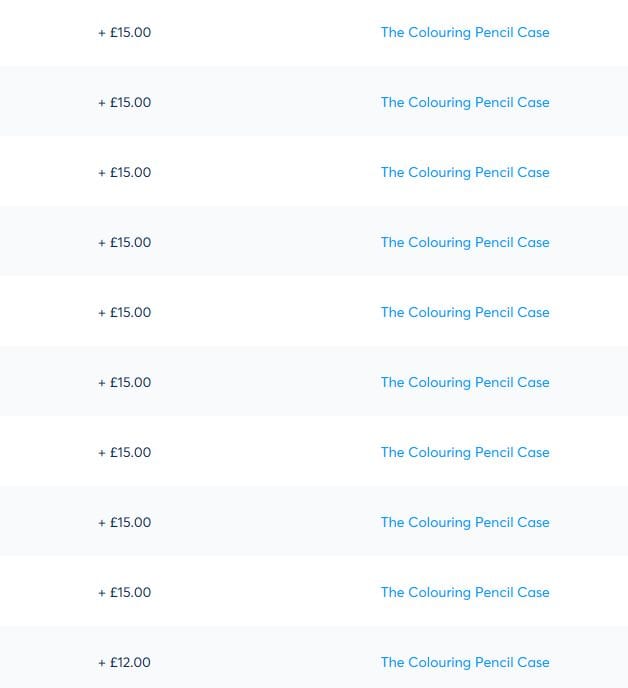Click the + £15.00 amount in the fourth row
This screenshot has height=688, width=628.
[x=125, y=242]
